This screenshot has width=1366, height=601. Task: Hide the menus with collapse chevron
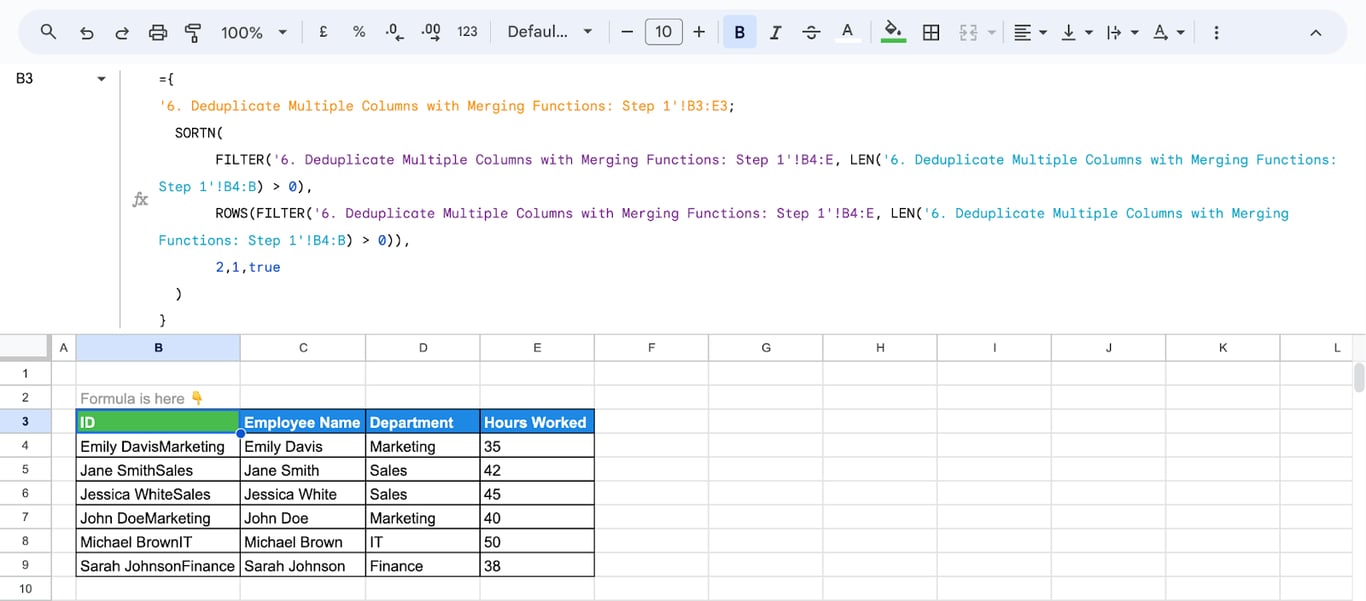click(1315, 32)
